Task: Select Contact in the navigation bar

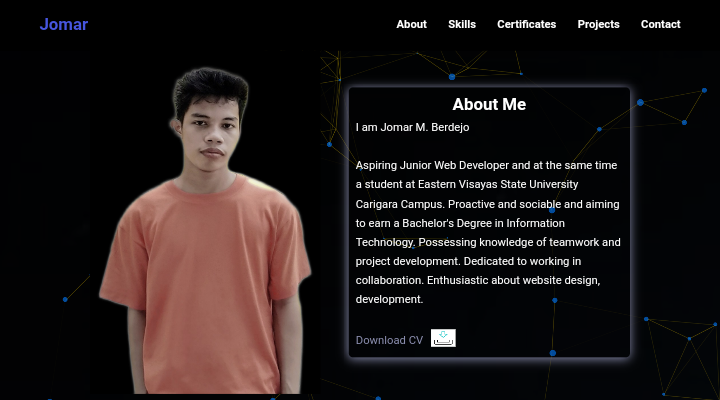Action: (660, 24)
